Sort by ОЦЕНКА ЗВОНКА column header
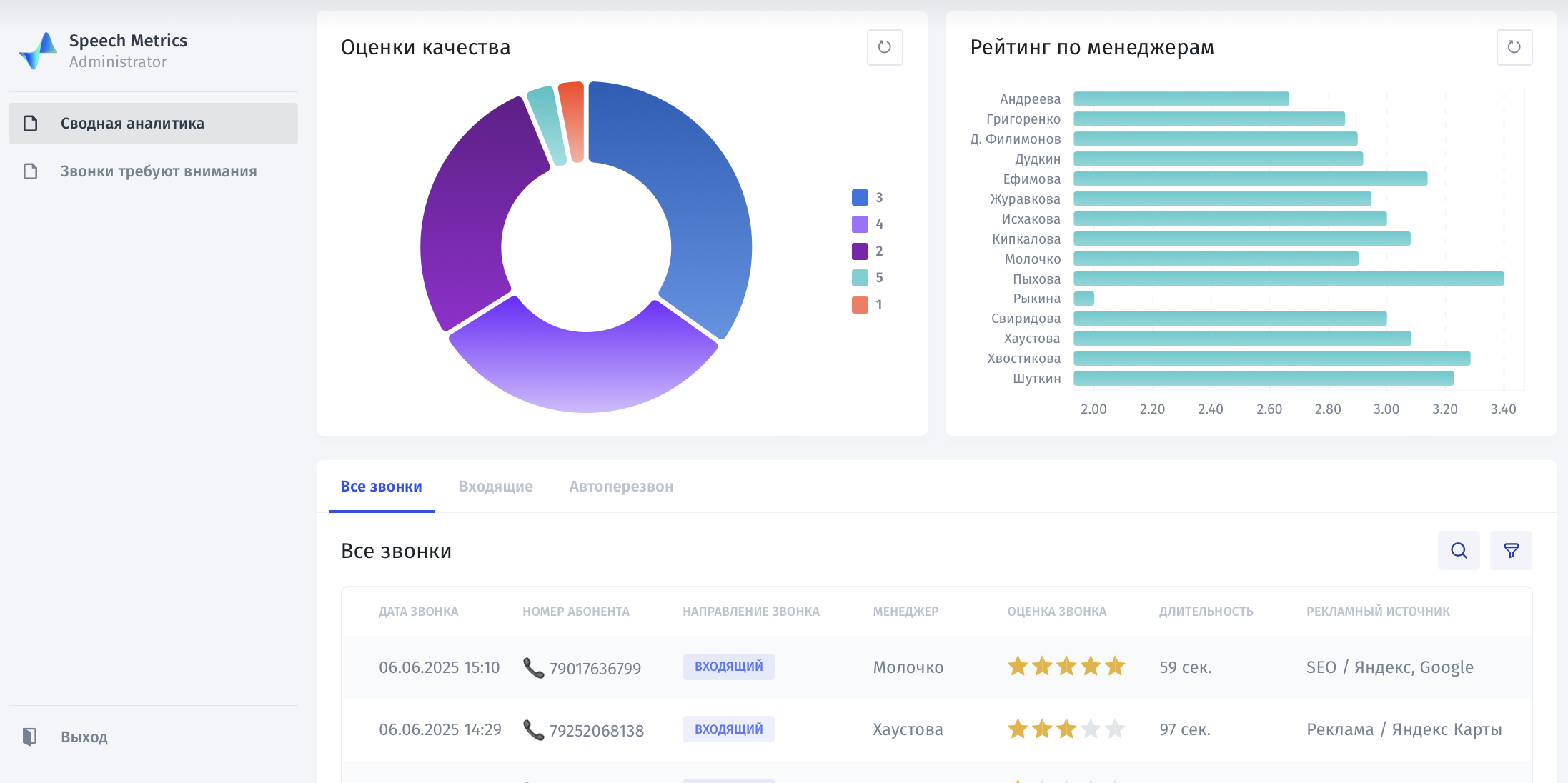 pos(1057,612)
